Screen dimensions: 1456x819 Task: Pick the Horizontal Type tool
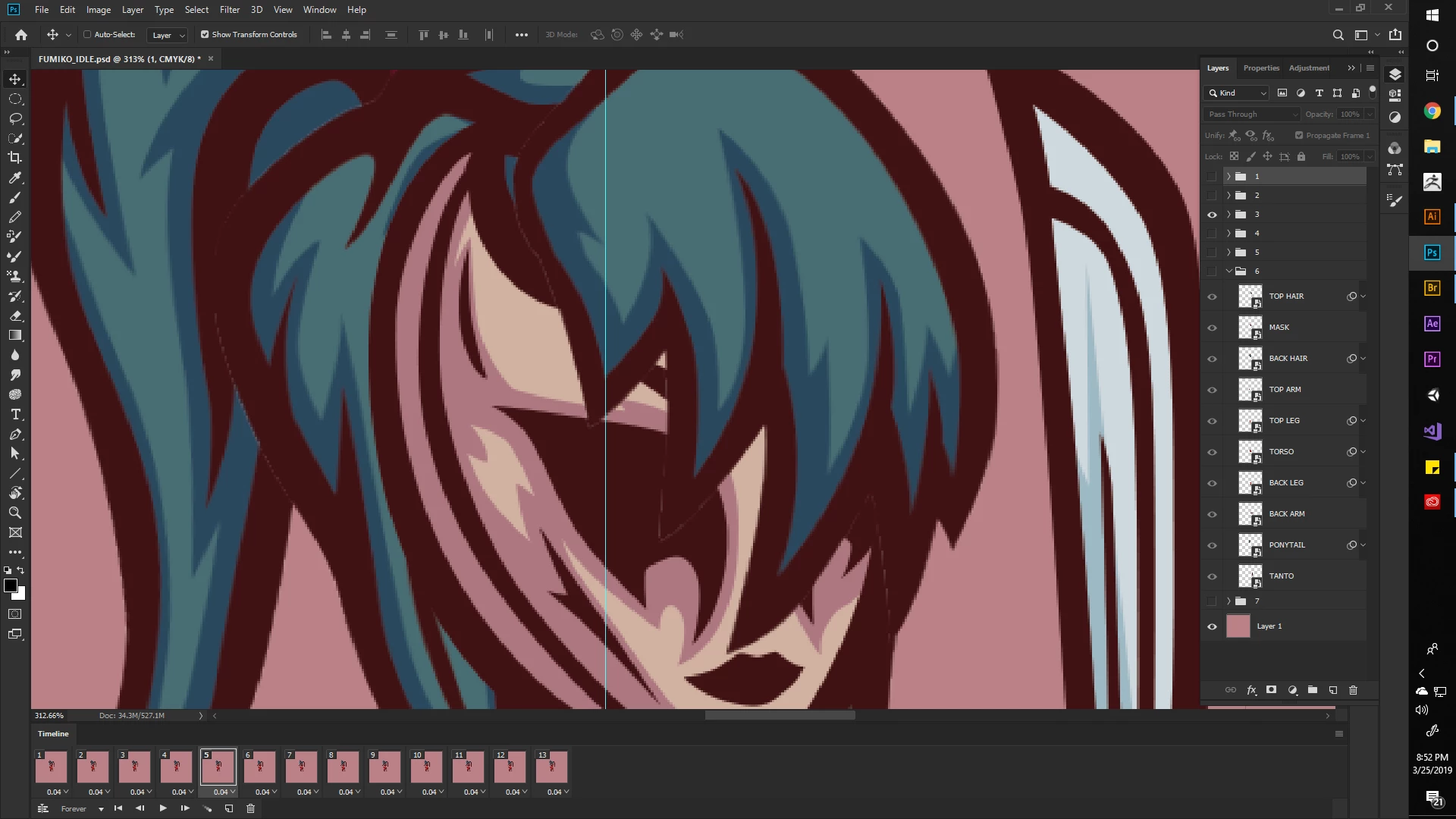click(15, 415)
